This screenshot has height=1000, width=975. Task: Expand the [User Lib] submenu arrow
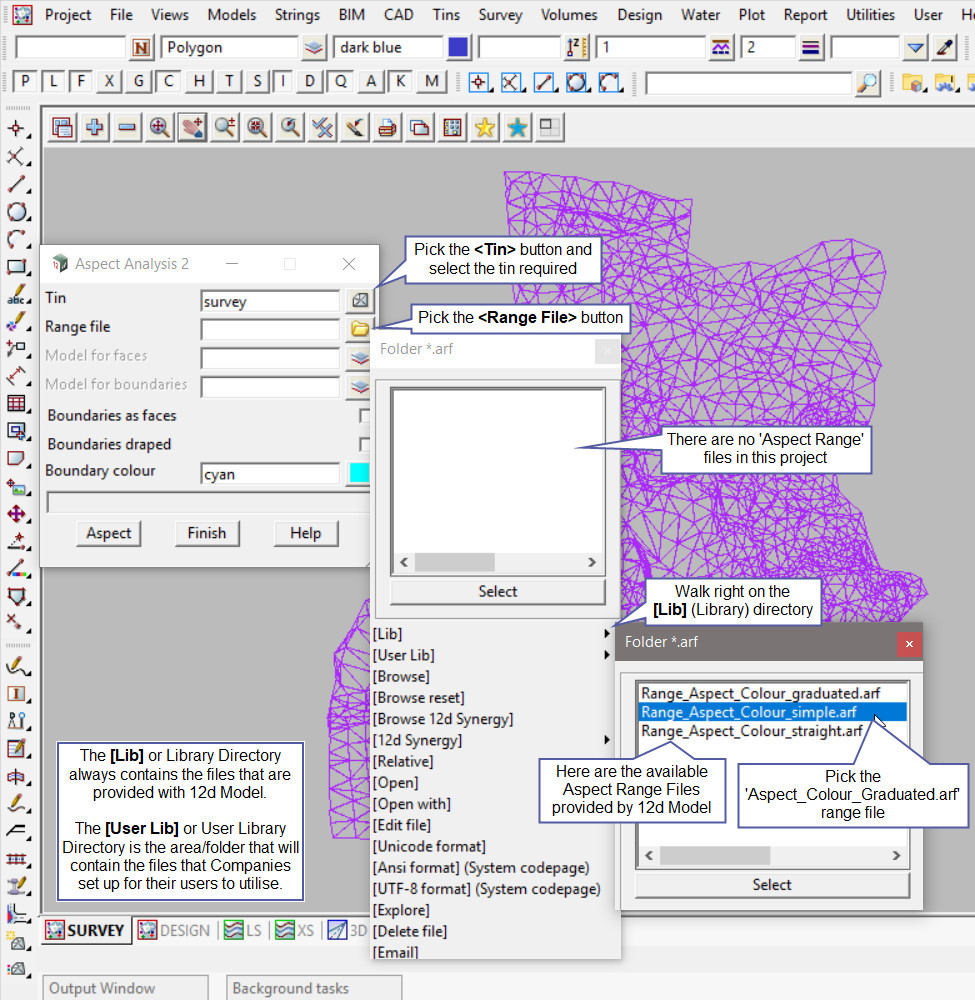[x=606, y=655]
